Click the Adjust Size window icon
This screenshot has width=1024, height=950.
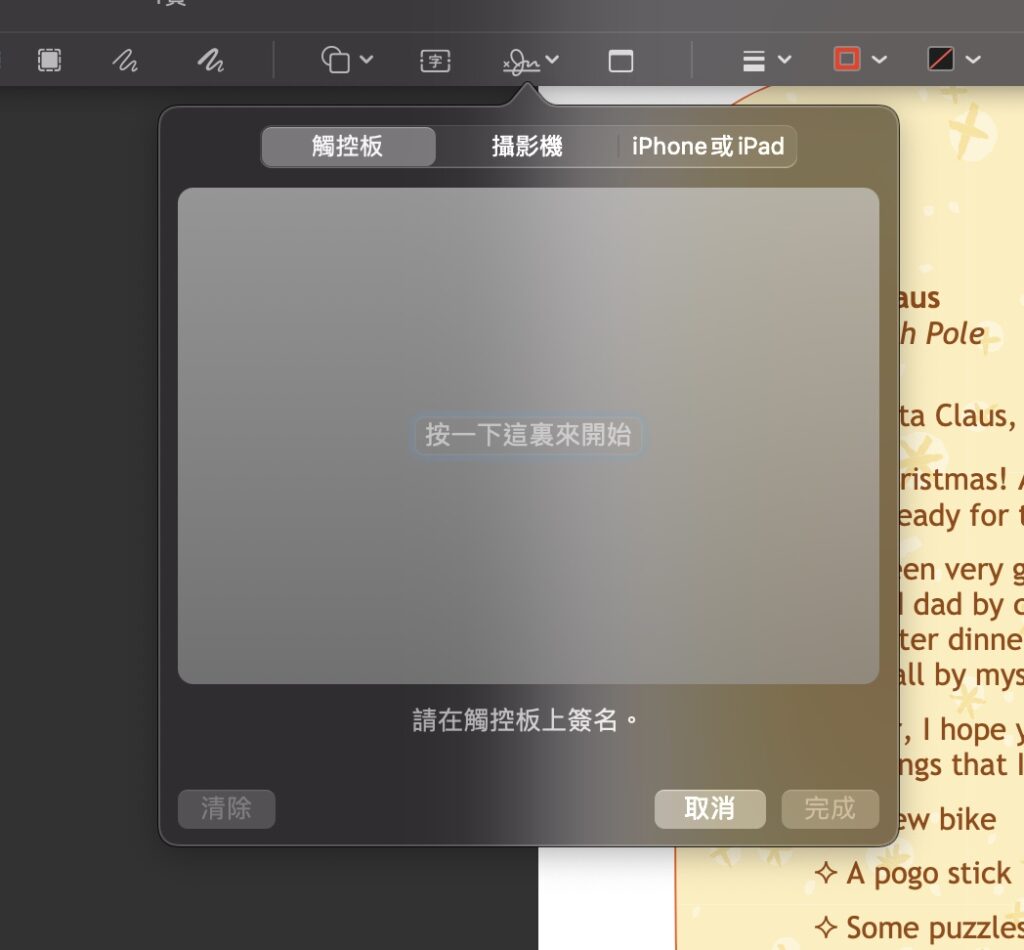[621, 61]
